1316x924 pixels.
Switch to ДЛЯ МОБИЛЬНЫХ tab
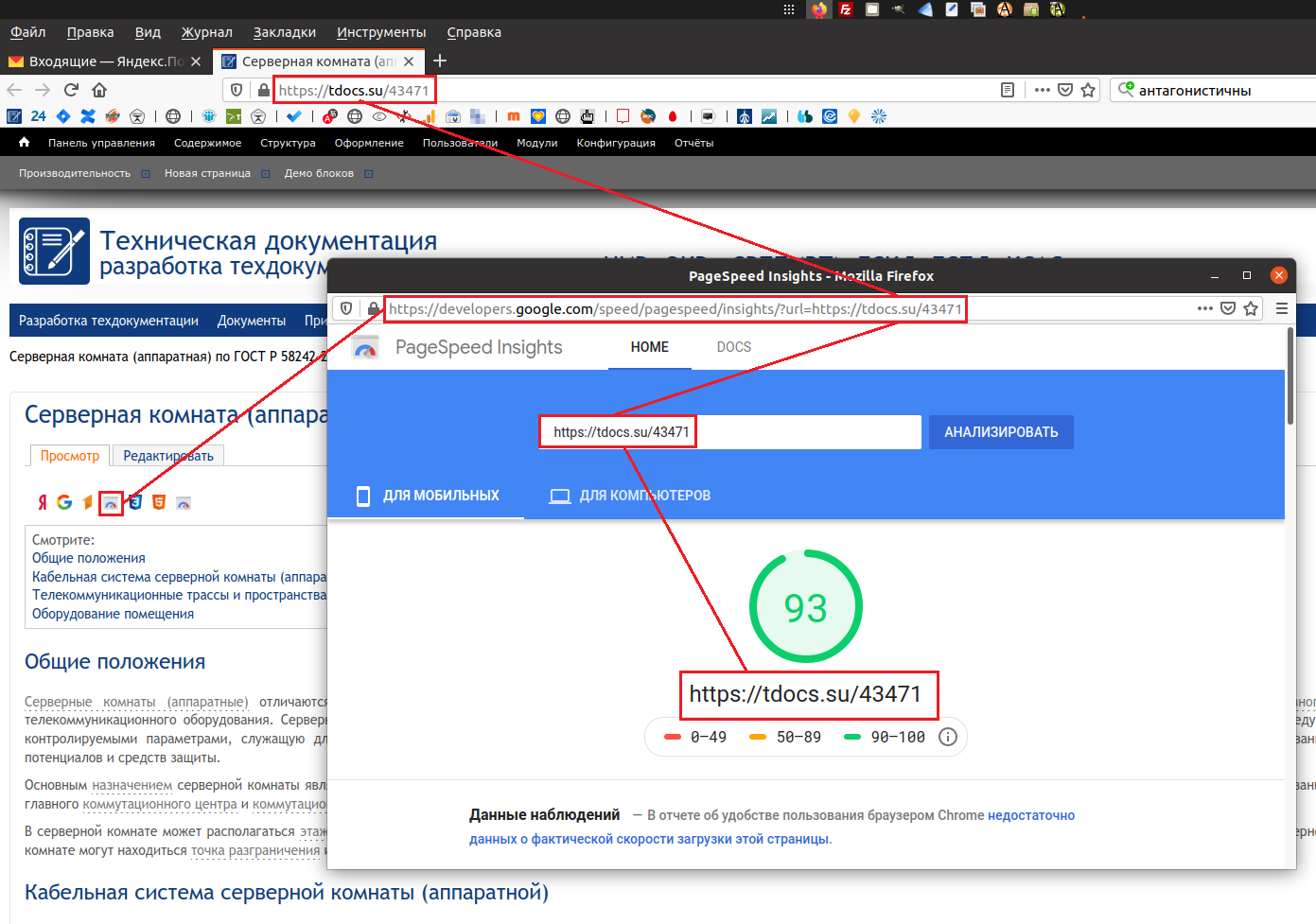426,496
